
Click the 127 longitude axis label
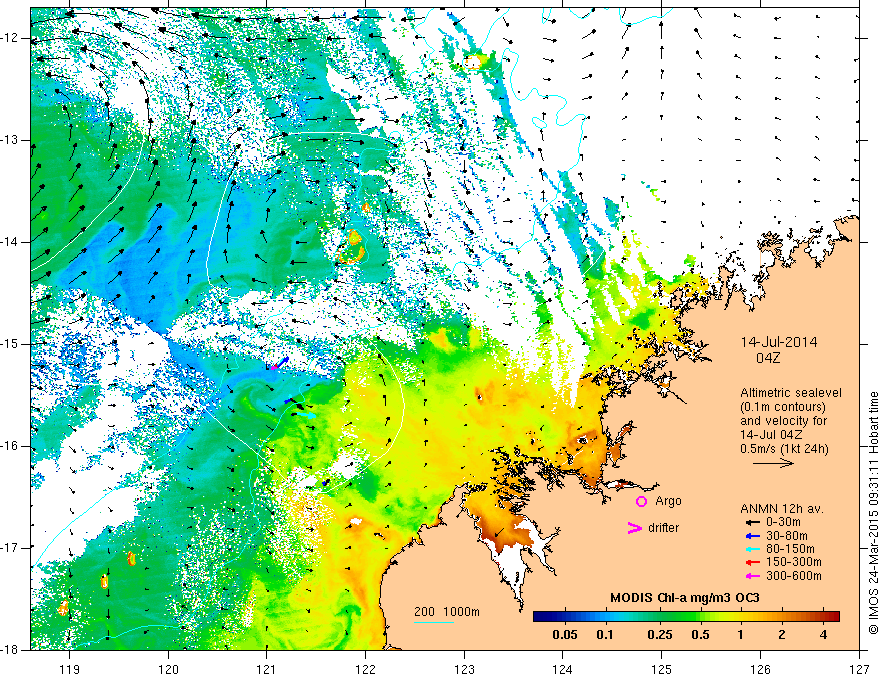point(859,669)
